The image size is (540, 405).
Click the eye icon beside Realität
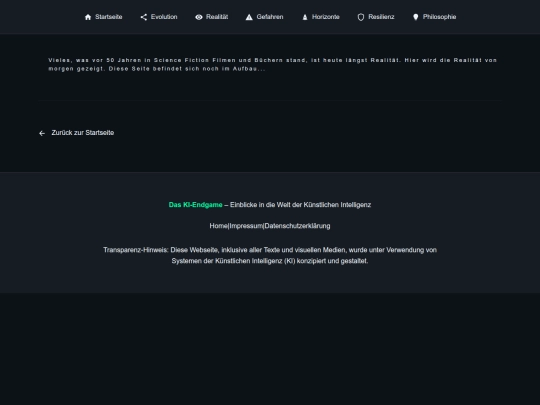pyautogui.click(x=199, y=17)
